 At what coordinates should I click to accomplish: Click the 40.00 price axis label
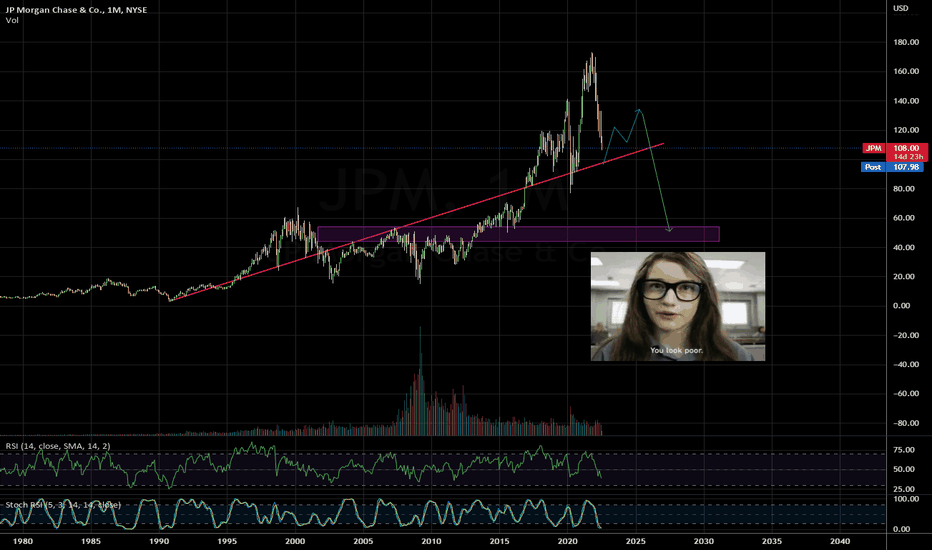pos(903,247)
